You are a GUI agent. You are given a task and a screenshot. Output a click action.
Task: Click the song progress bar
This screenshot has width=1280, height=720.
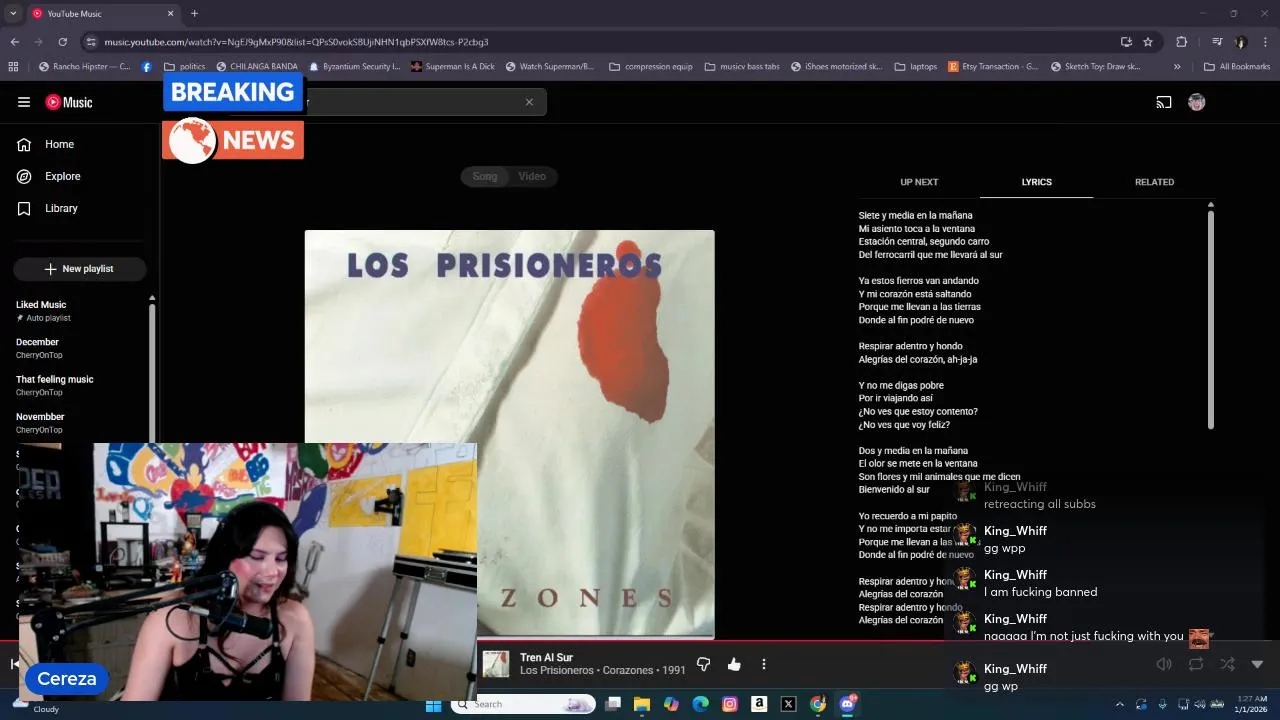640,641
